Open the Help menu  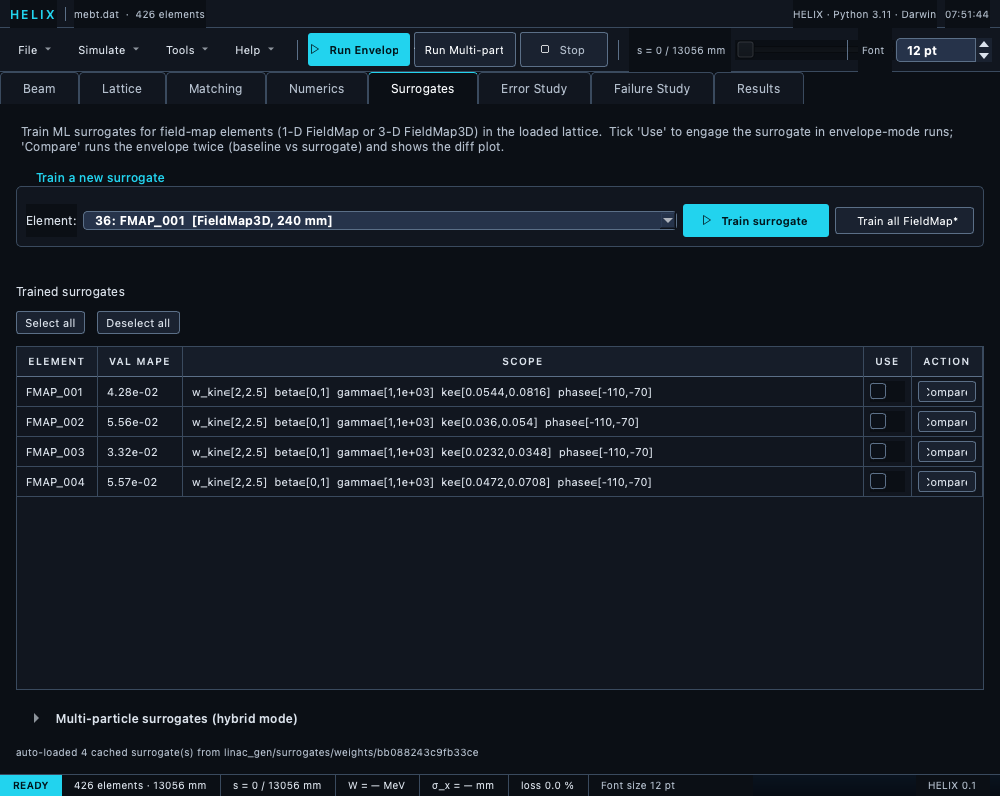click(x=254, y=50)
